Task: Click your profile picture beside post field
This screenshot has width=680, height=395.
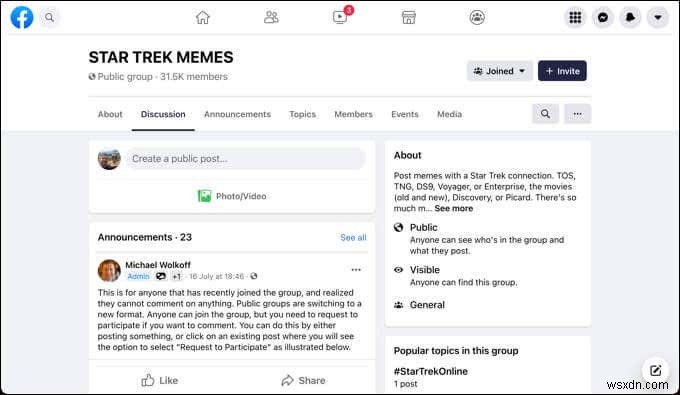Action: 109,159
